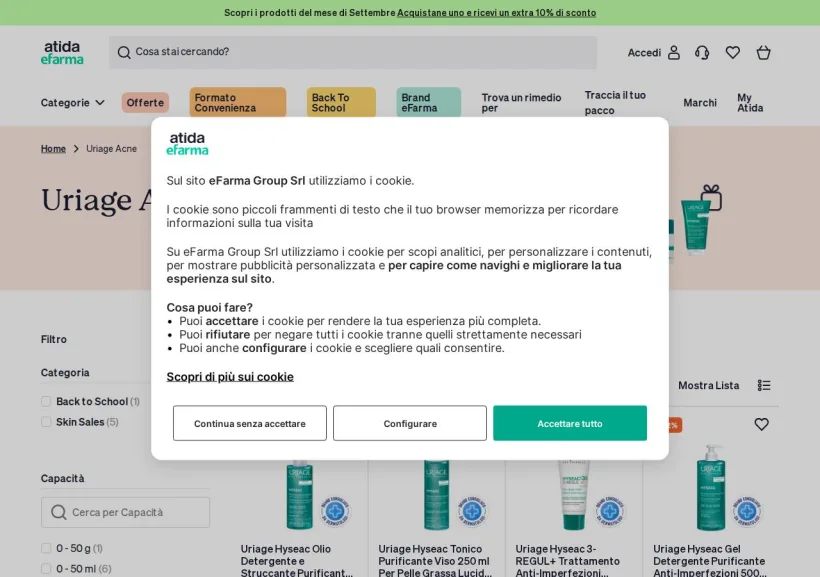The width and height of the screenshot is (820, 577).
Task: Follow the Home breadcrumb link
Action: point(53,149)
